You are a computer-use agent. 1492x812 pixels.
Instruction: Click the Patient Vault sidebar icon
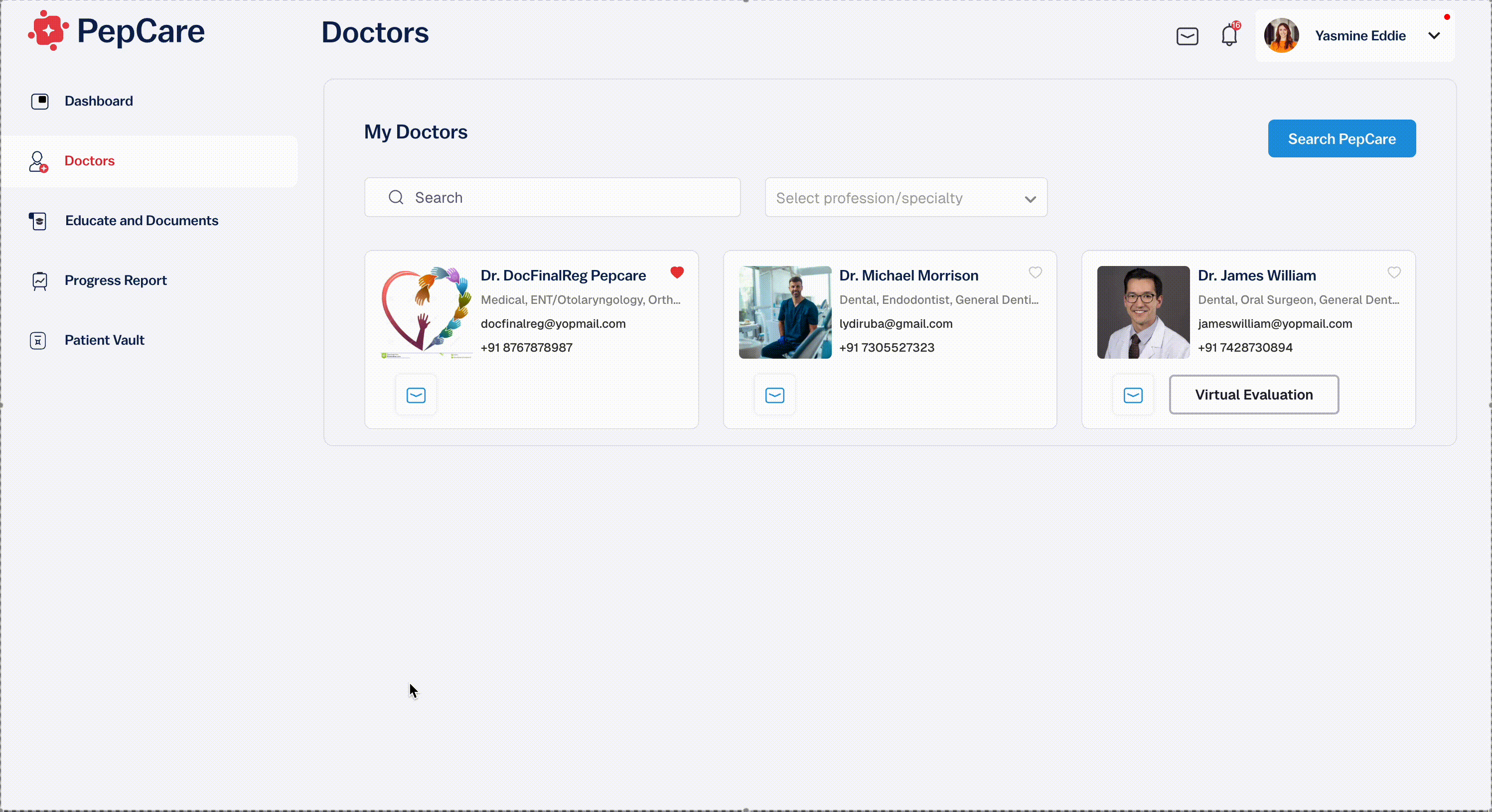pyautogui.click(x=38, y=341)
